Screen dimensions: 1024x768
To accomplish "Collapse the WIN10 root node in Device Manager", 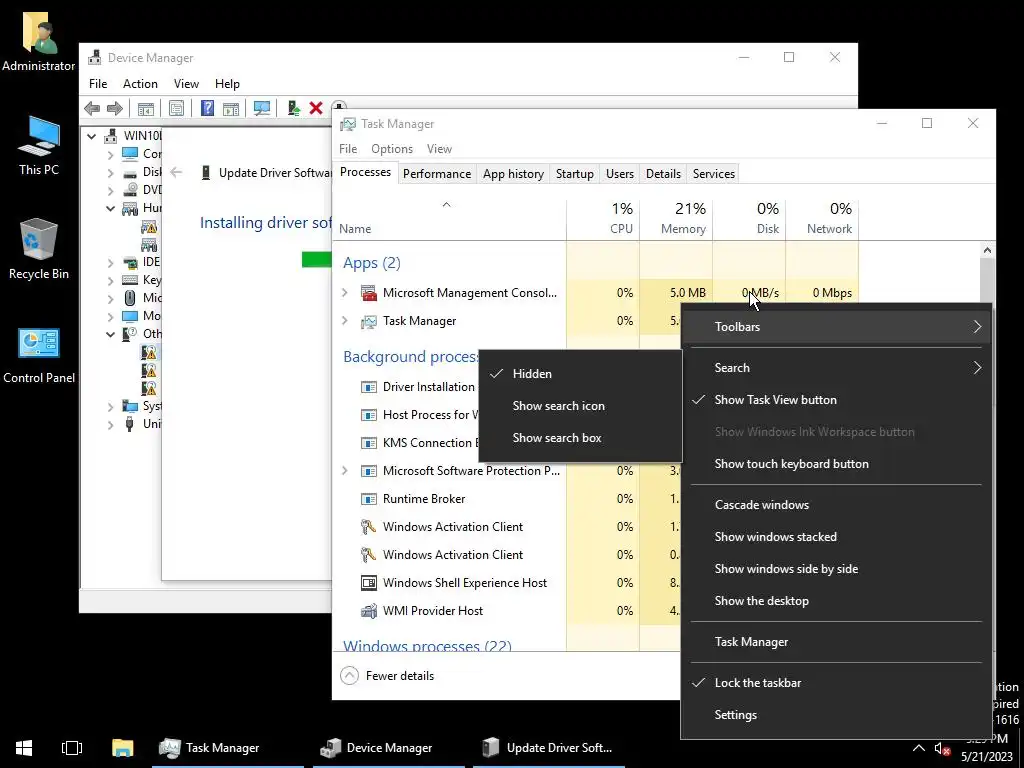I will click(x=92, y=136).
